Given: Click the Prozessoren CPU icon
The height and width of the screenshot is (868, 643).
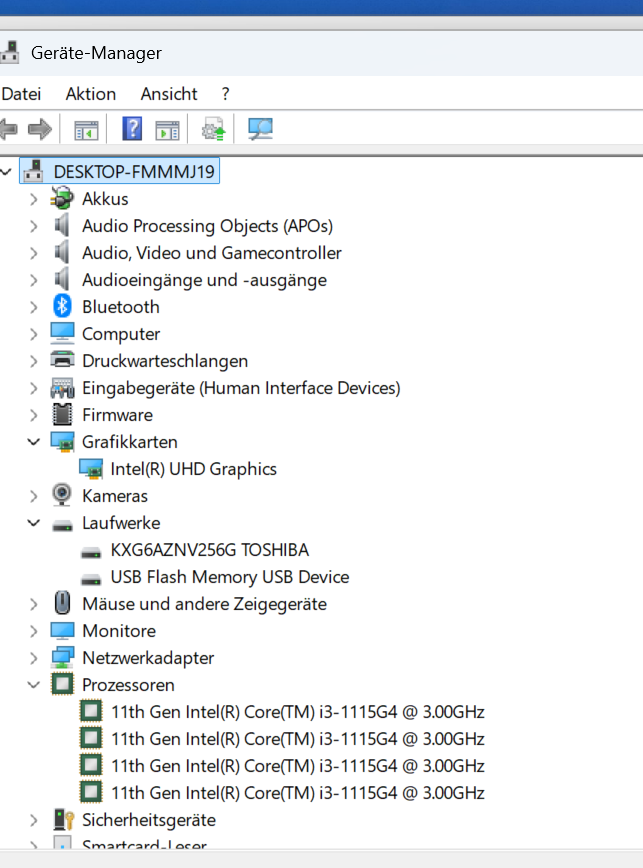Looking at the screenshot, I should (62, 684).
